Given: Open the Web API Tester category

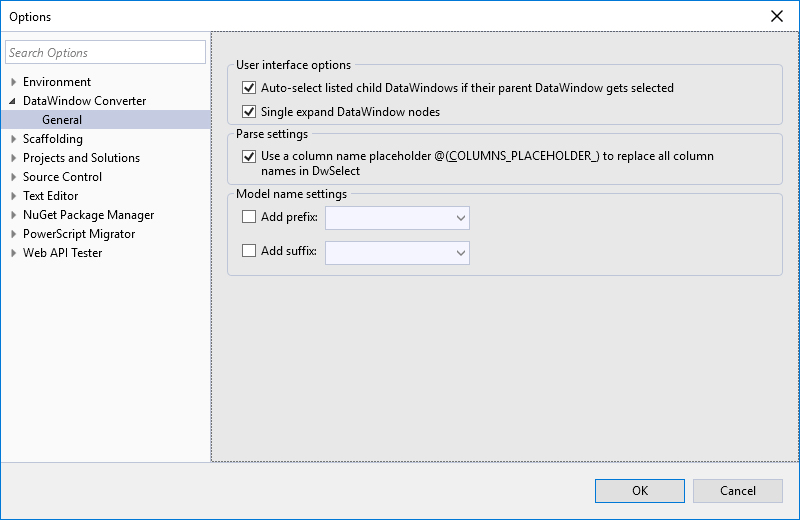Looking at the screenshot, I should coord(62,253).
